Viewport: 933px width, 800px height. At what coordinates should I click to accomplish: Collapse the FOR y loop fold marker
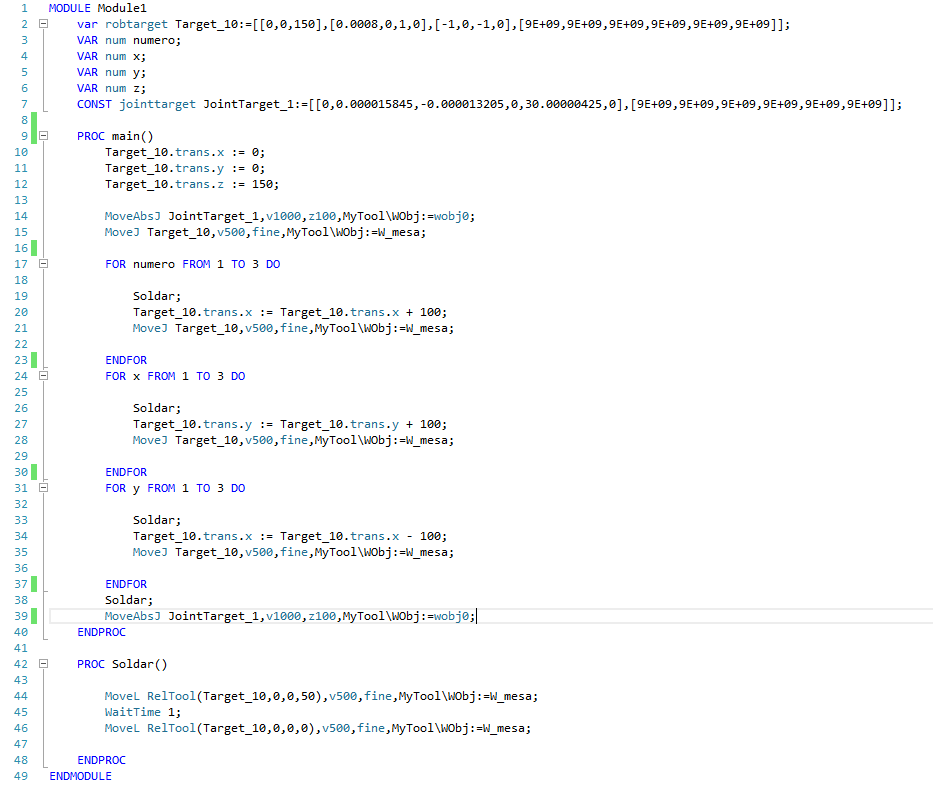coord(43,488)
